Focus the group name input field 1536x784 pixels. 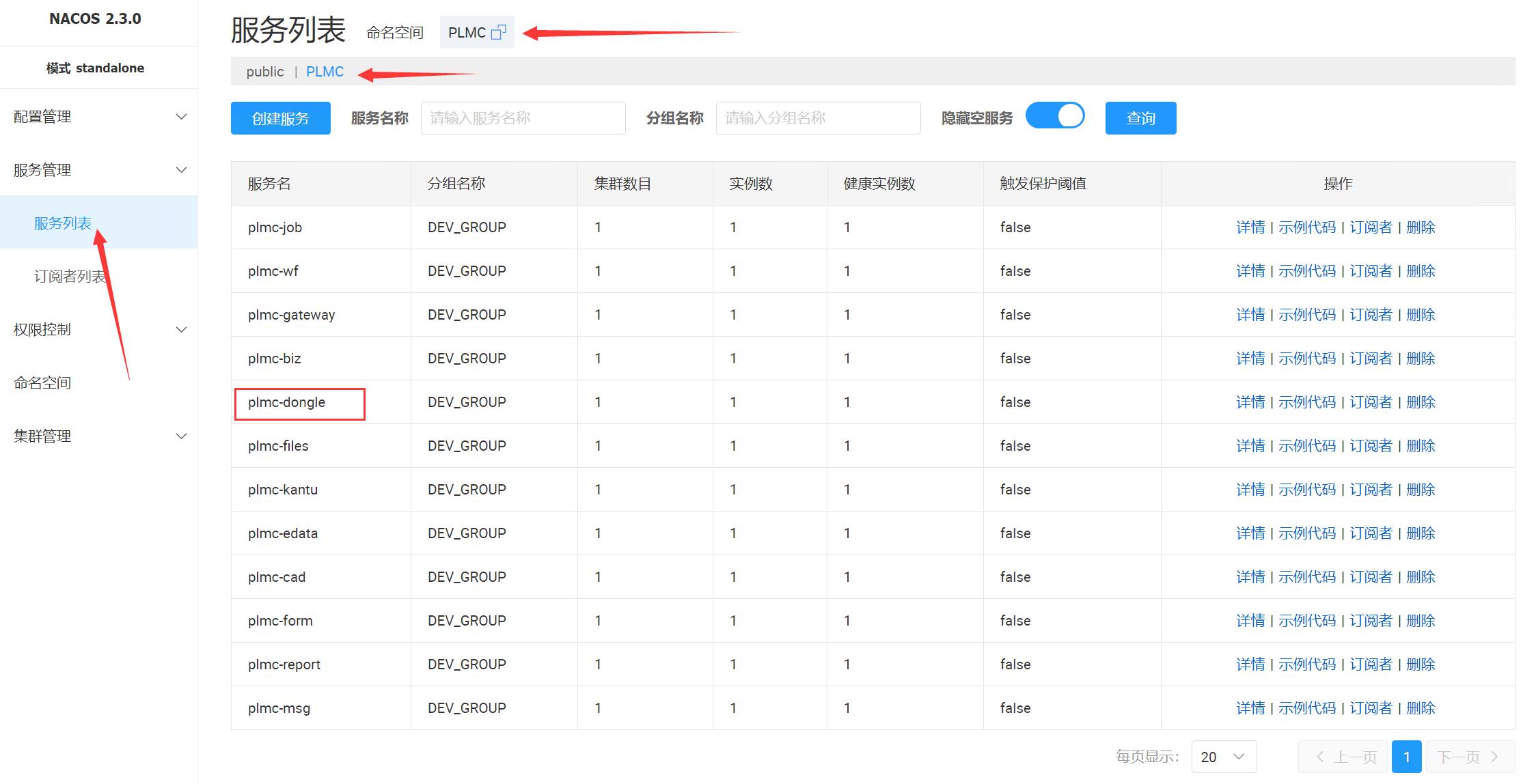coord(819,118)
